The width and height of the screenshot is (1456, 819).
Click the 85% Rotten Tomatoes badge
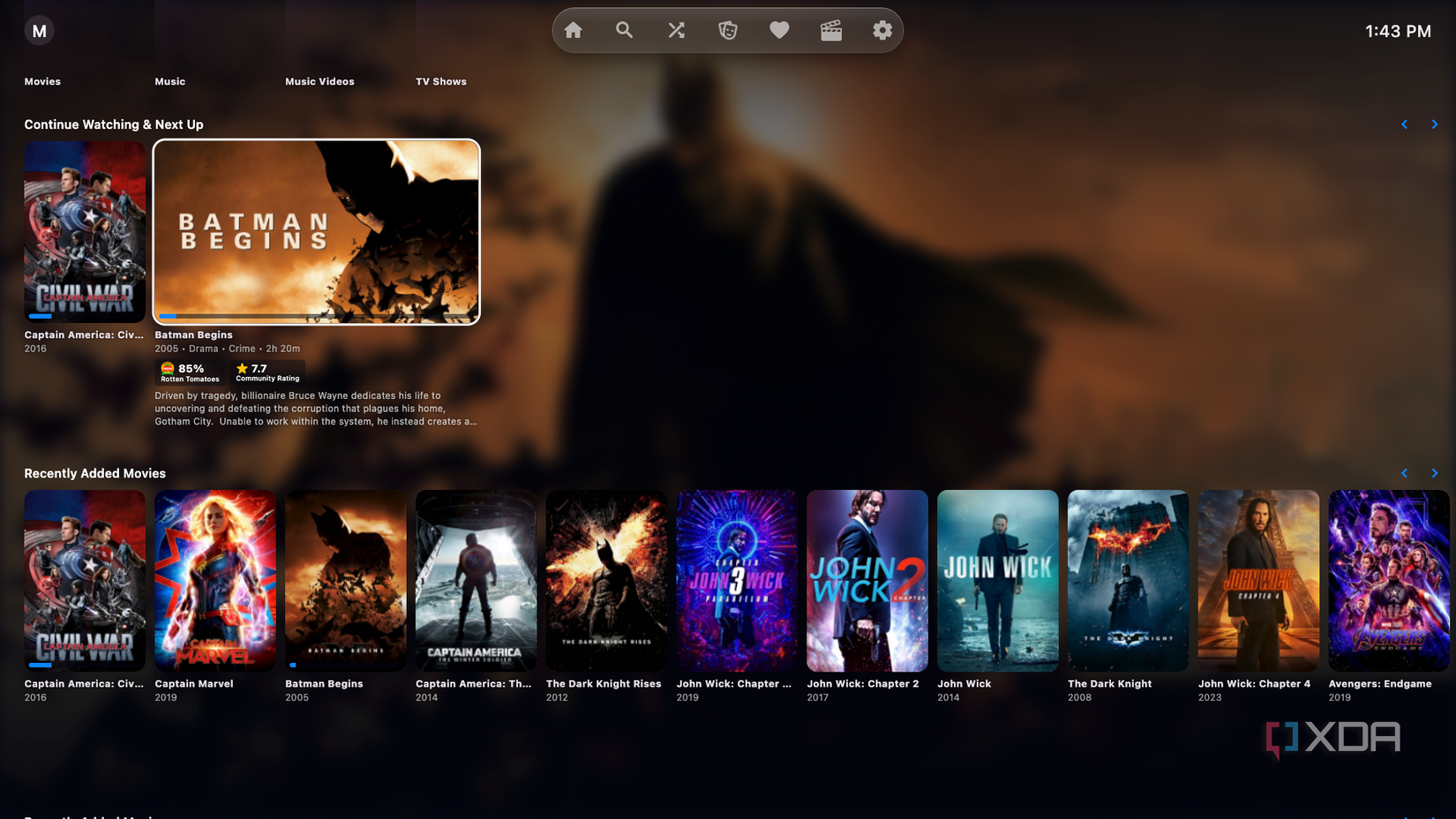(190, 372)
